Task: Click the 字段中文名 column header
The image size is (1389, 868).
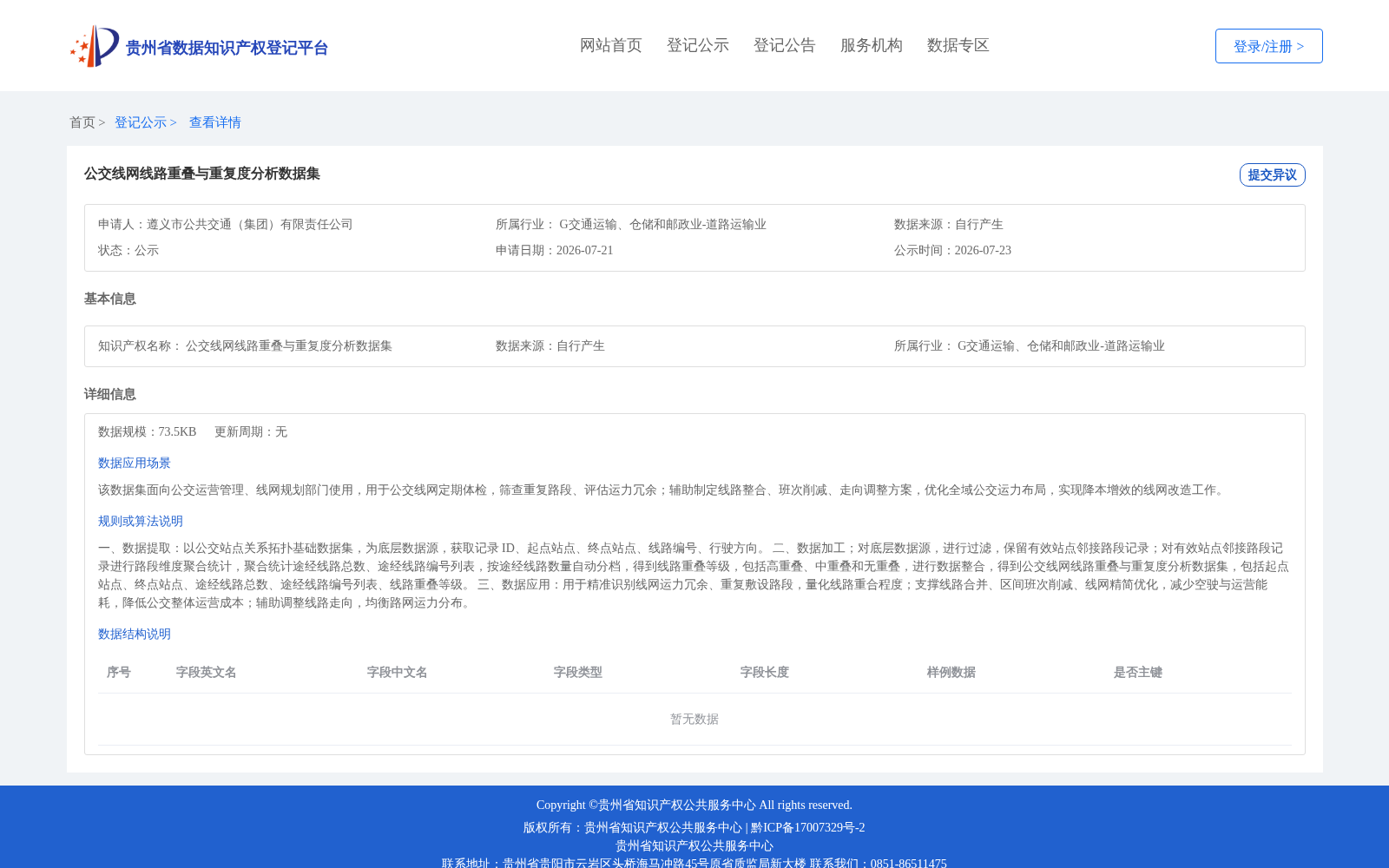Action: (398, 672)
